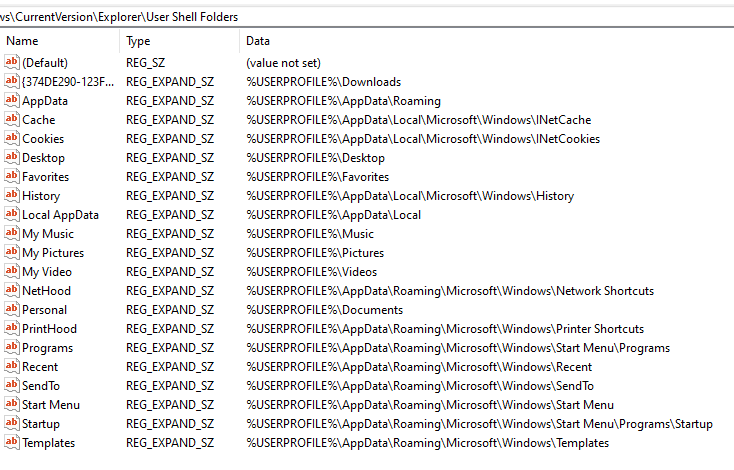Select the My Video value name
The width and height of the screenshot is (734, 470).
tap(47, 272)
